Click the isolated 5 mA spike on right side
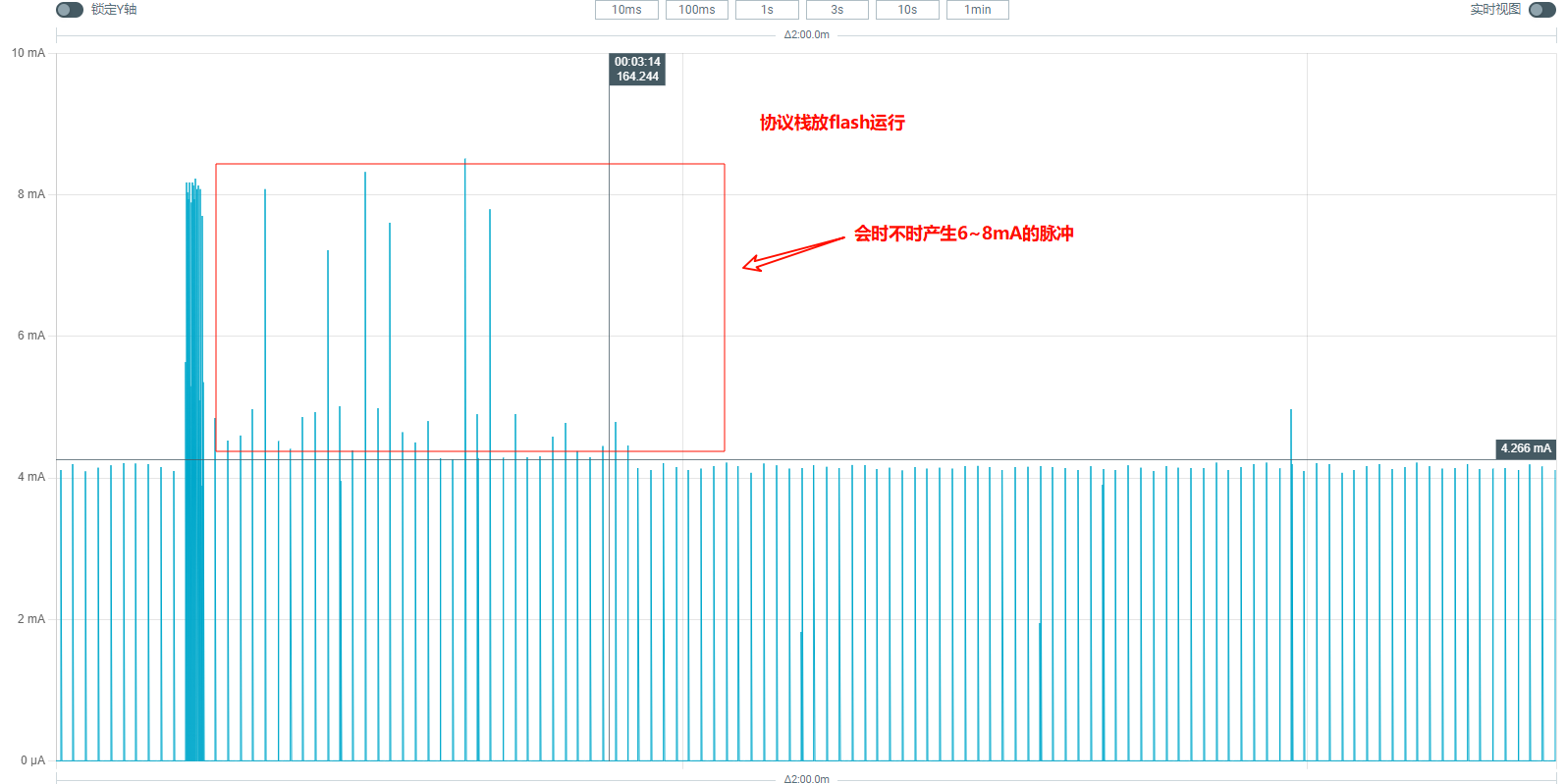 (x=1290, y=432)
